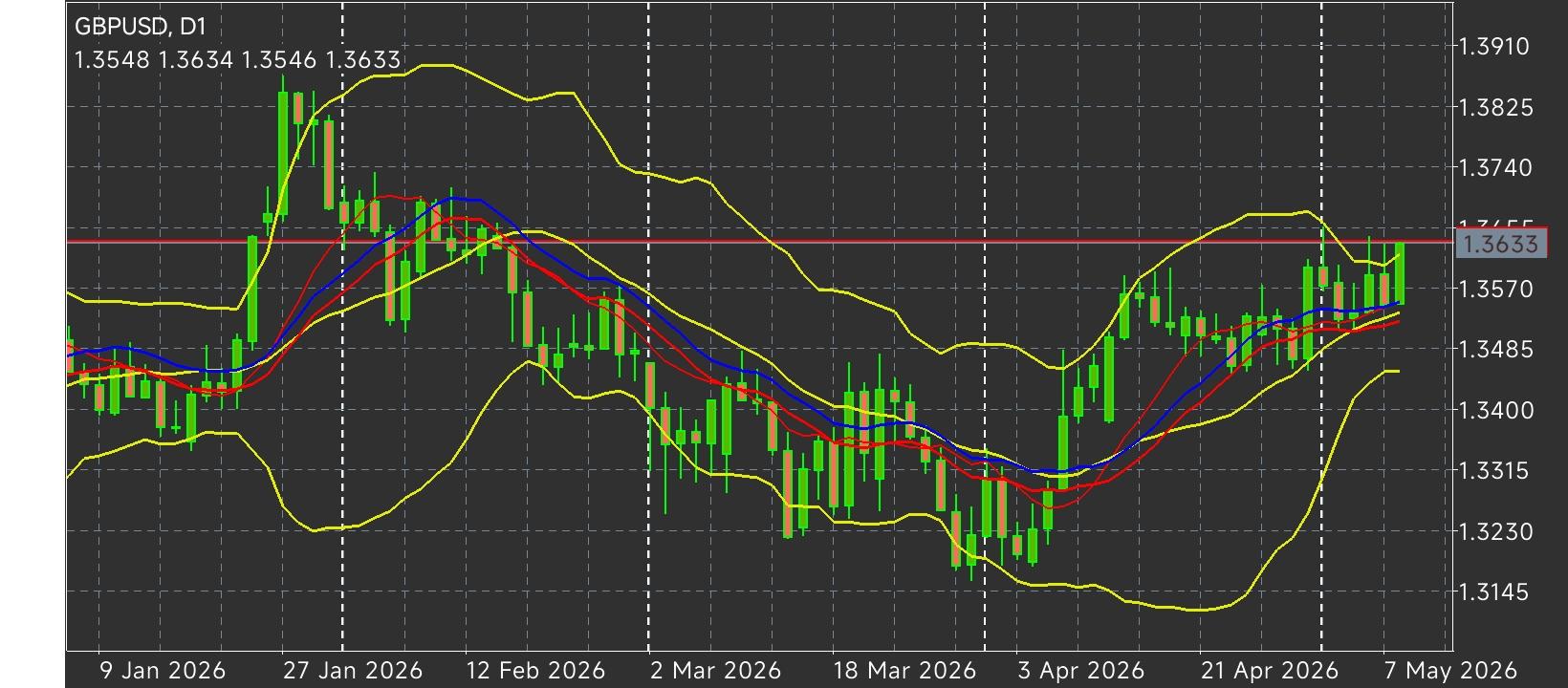The width and height of the screenshot is (1568, 688).
Task: Select the latest green candlestick at the price line
Action: (1400, 274)
